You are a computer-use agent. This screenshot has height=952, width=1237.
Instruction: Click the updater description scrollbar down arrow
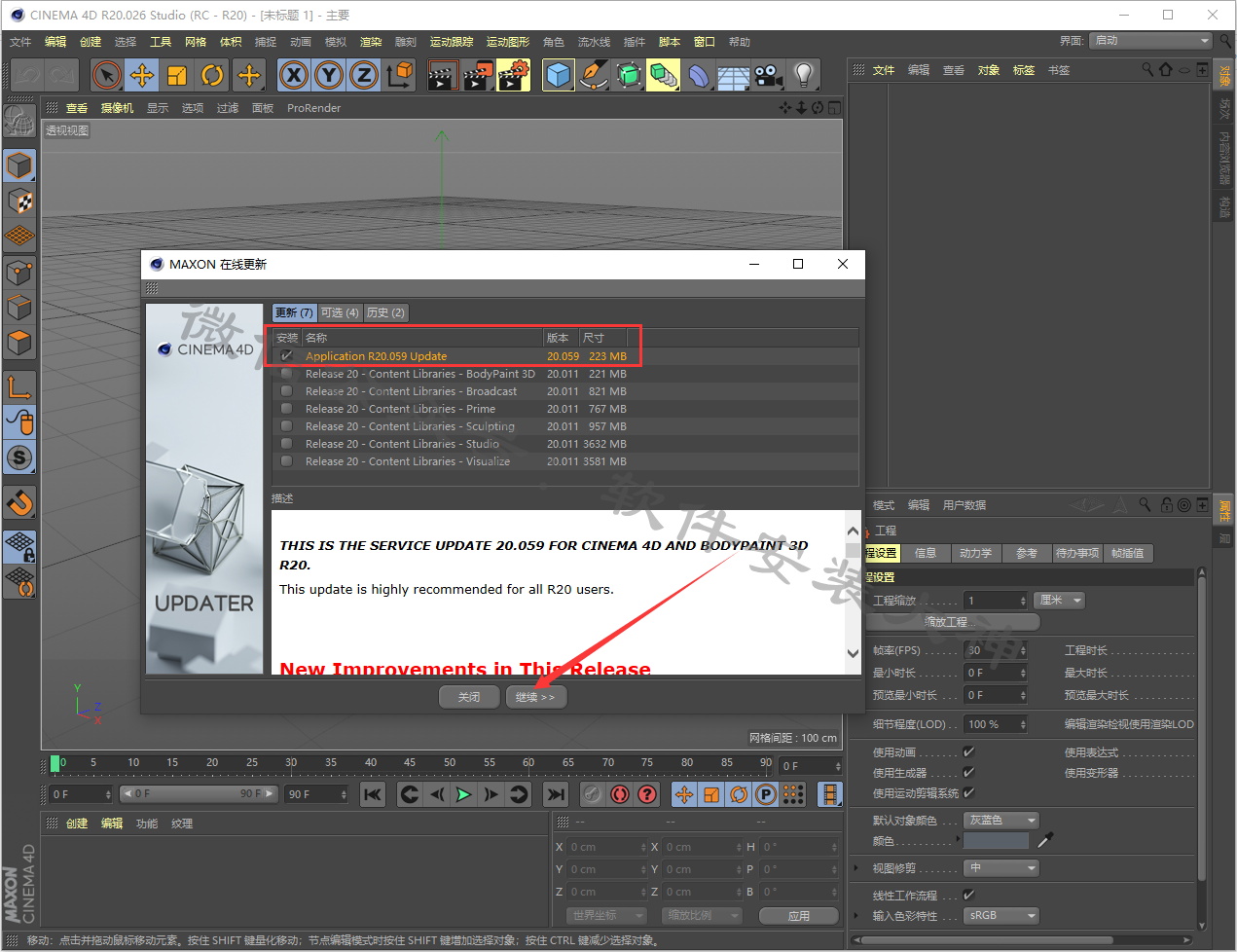(854, 654)
